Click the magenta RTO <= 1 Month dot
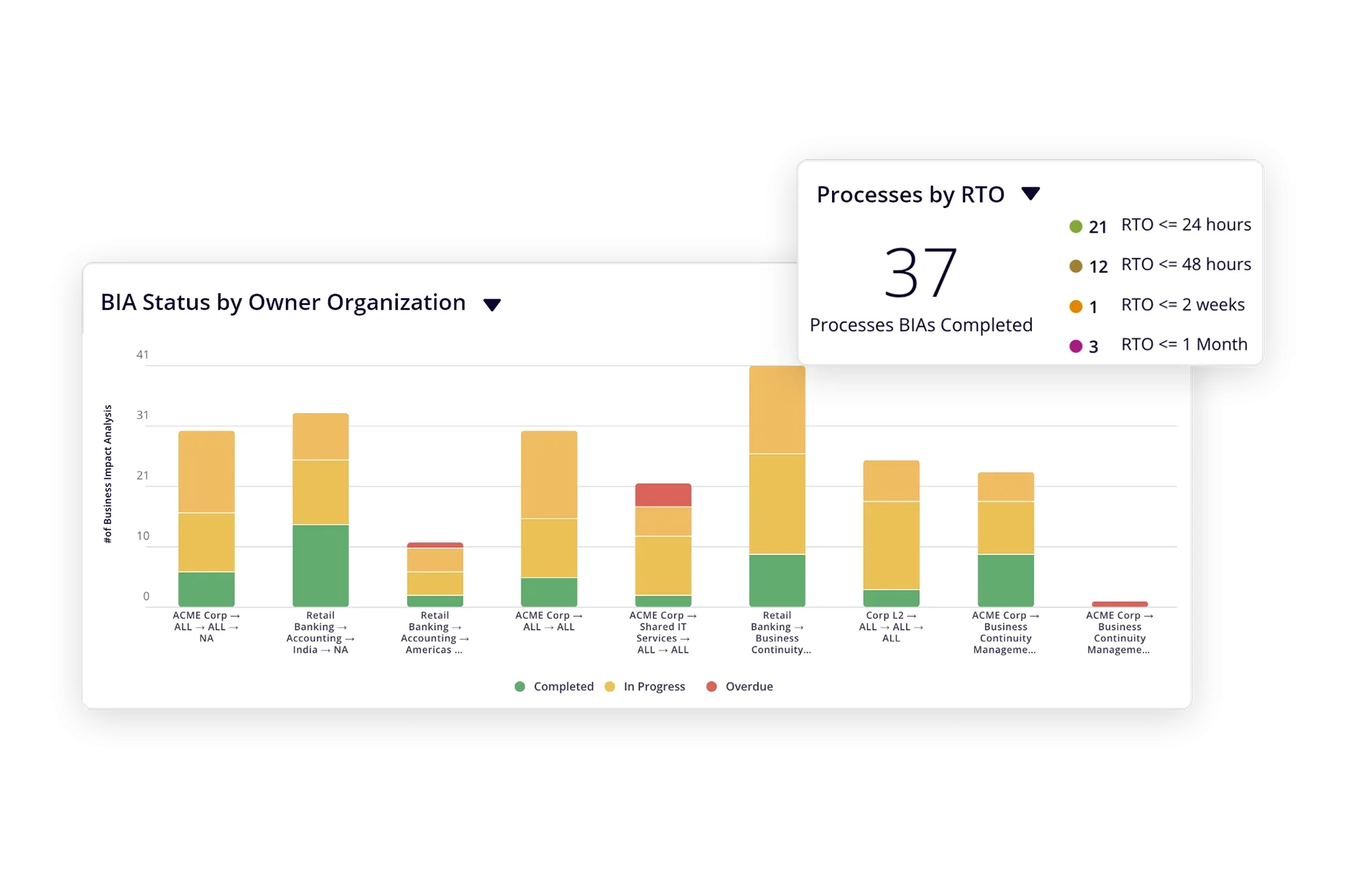The height and width of the screenshot is (896, 1348). [1076, 346]
